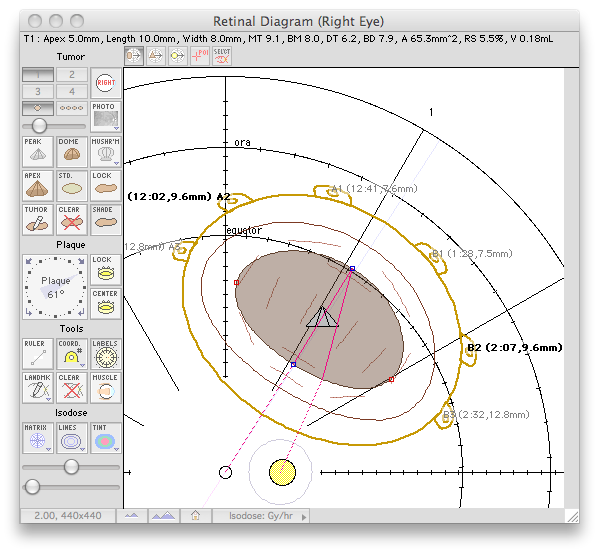
Task: Select tumor number 2 button
Action: coord(72,74)
